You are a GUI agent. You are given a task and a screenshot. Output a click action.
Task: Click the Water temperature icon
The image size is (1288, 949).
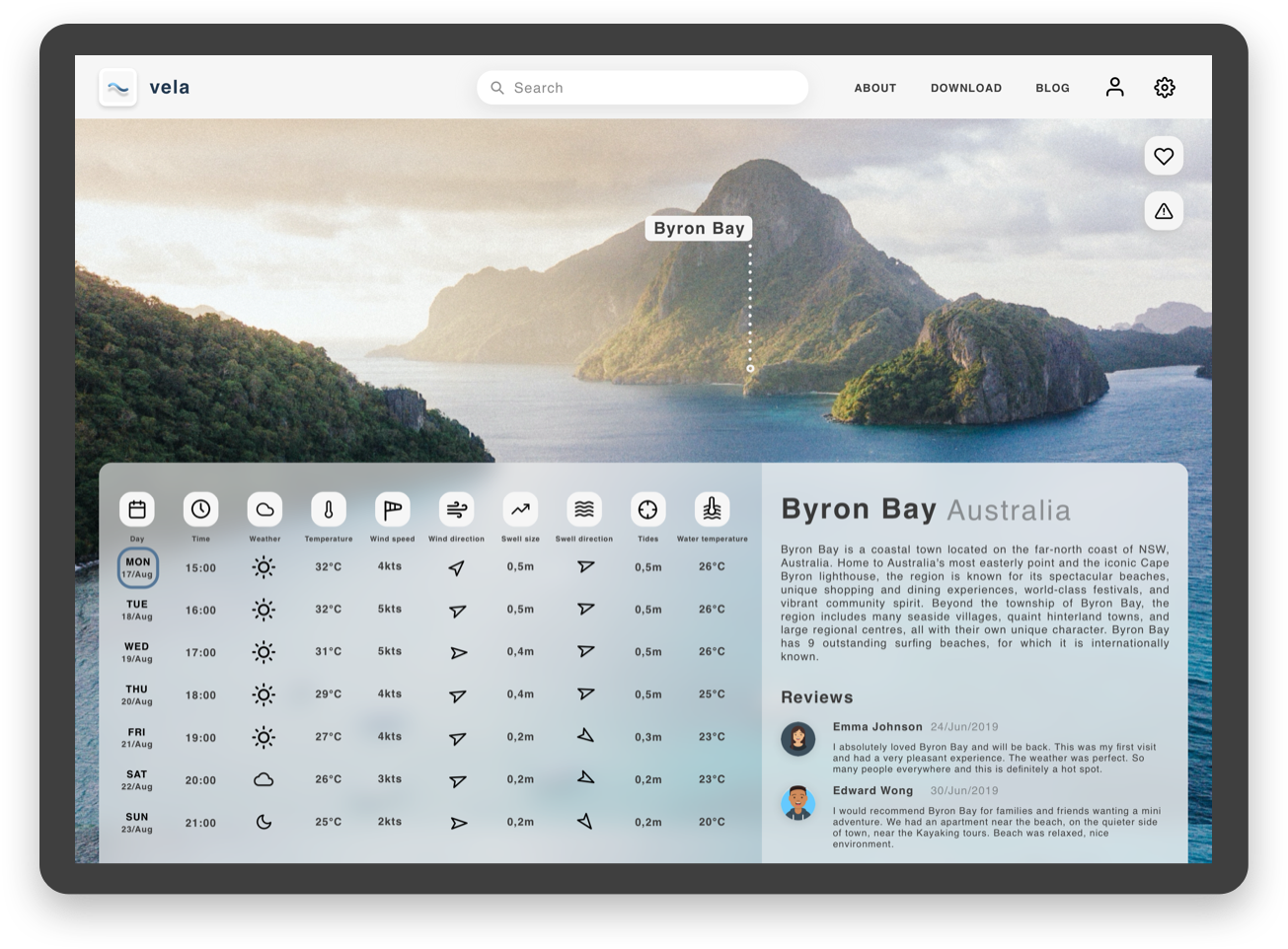[713, 508]
